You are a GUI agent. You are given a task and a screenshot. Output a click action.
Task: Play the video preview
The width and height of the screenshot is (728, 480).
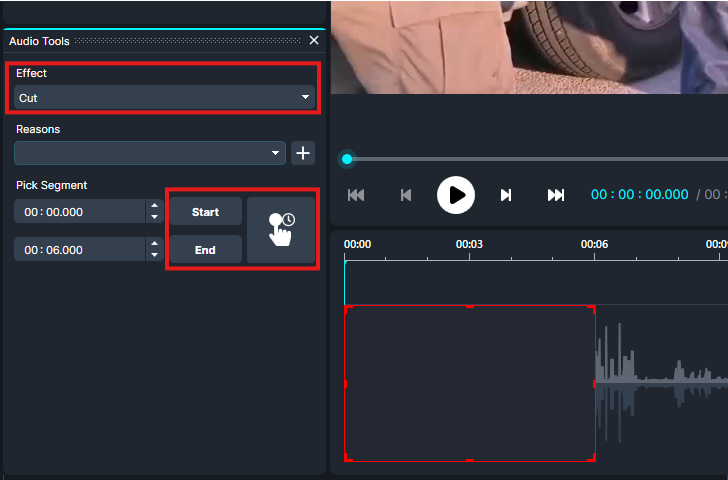point(456,194)
